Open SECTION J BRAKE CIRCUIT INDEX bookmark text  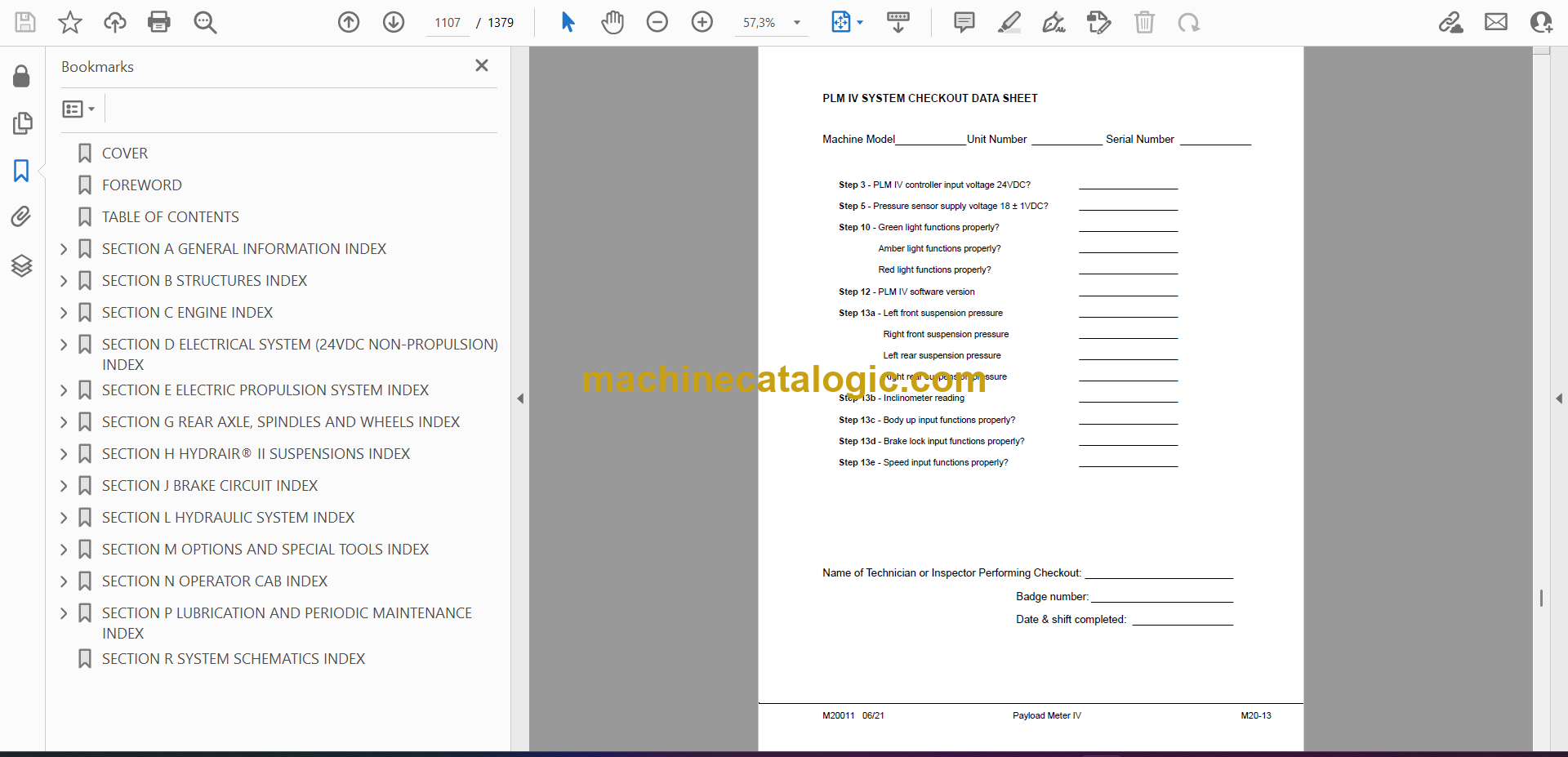coord(210,486)
